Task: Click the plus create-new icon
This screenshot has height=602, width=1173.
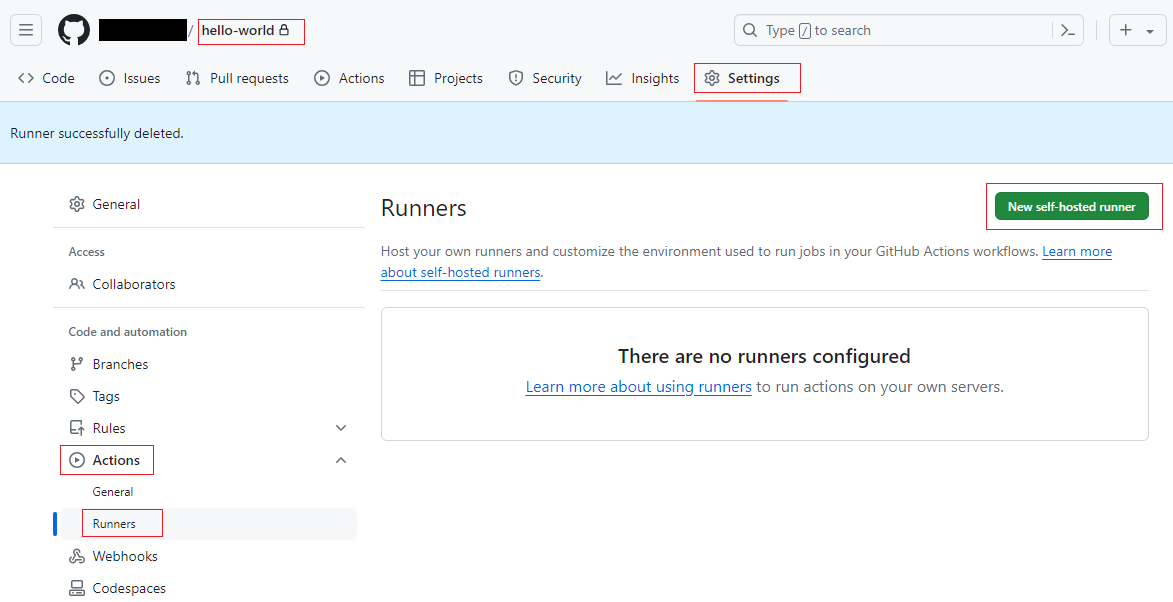Action: [1126, 31]
